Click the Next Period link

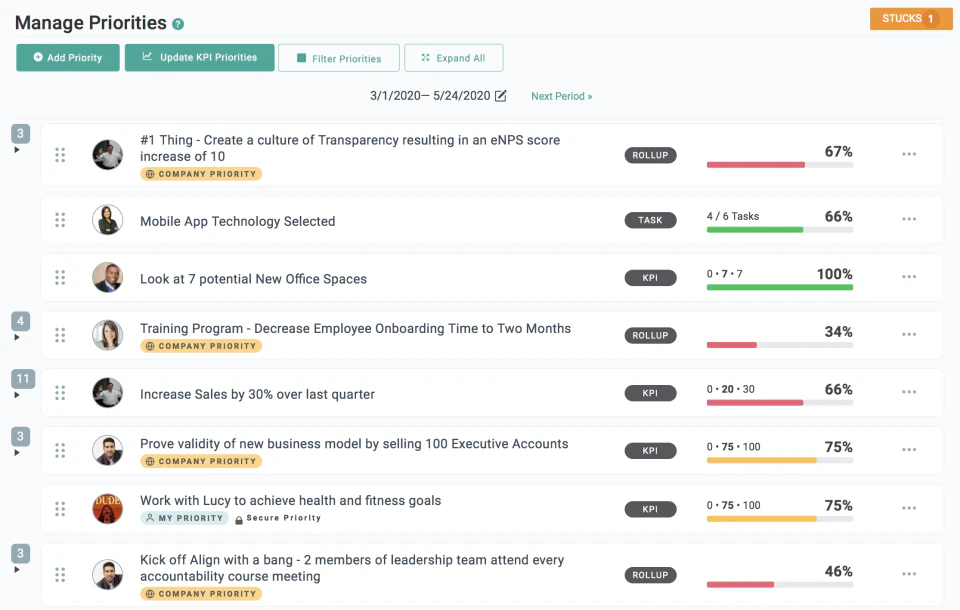coord(561,95)
